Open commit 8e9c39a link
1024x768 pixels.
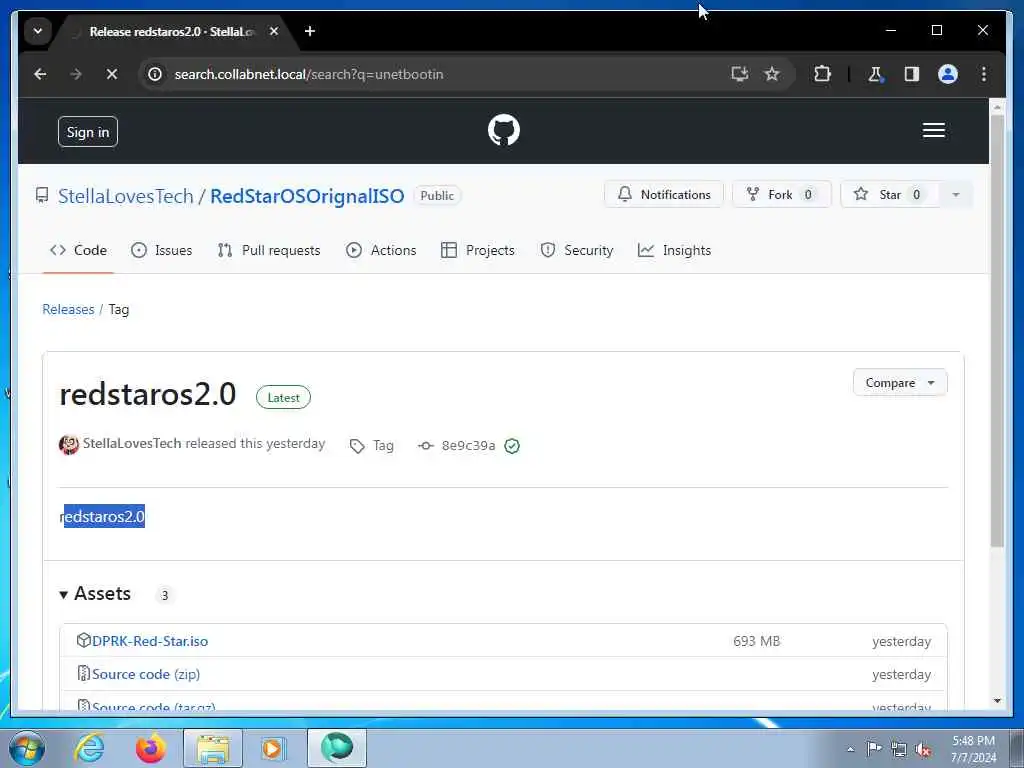point(468,445)
